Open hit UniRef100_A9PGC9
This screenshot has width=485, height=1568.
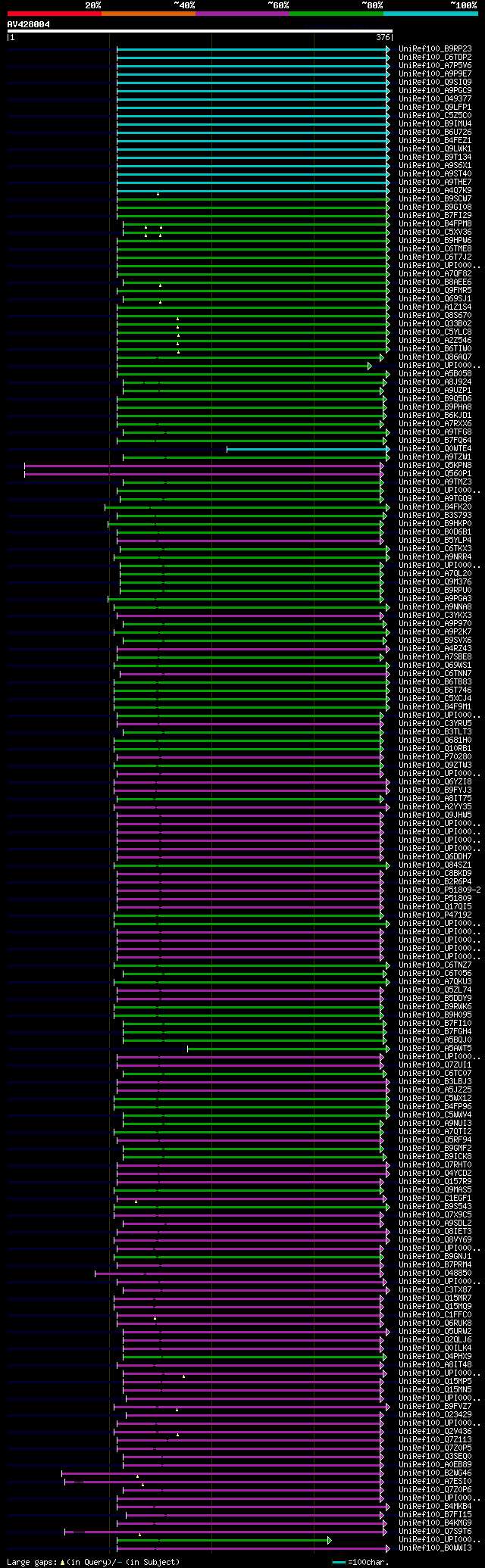coord(435,91)
